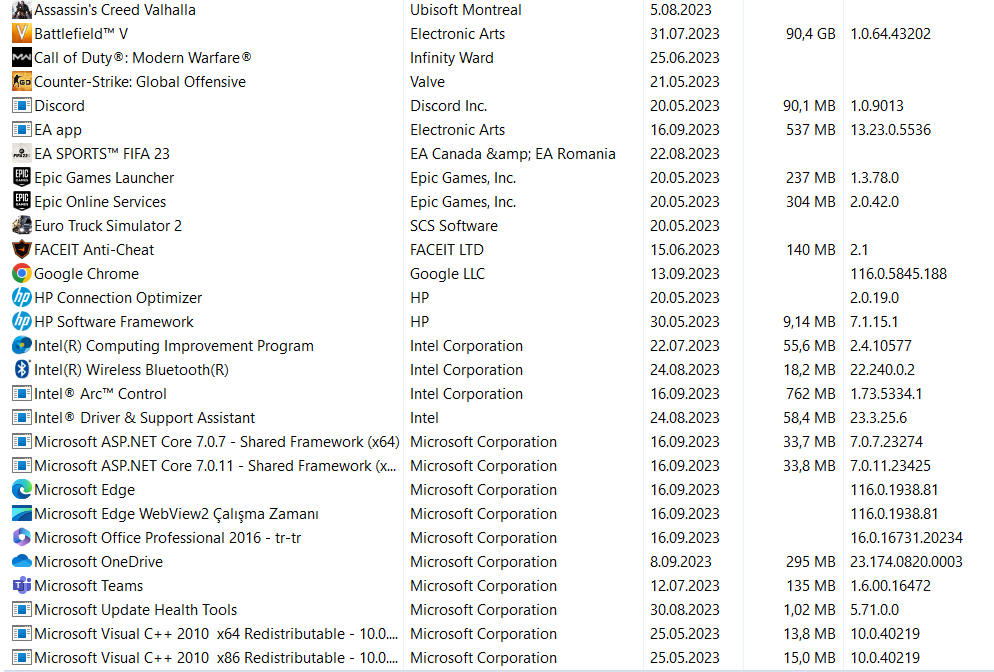Click version 1.0.64.43202
994x672 pixels.
coord(890,34)
